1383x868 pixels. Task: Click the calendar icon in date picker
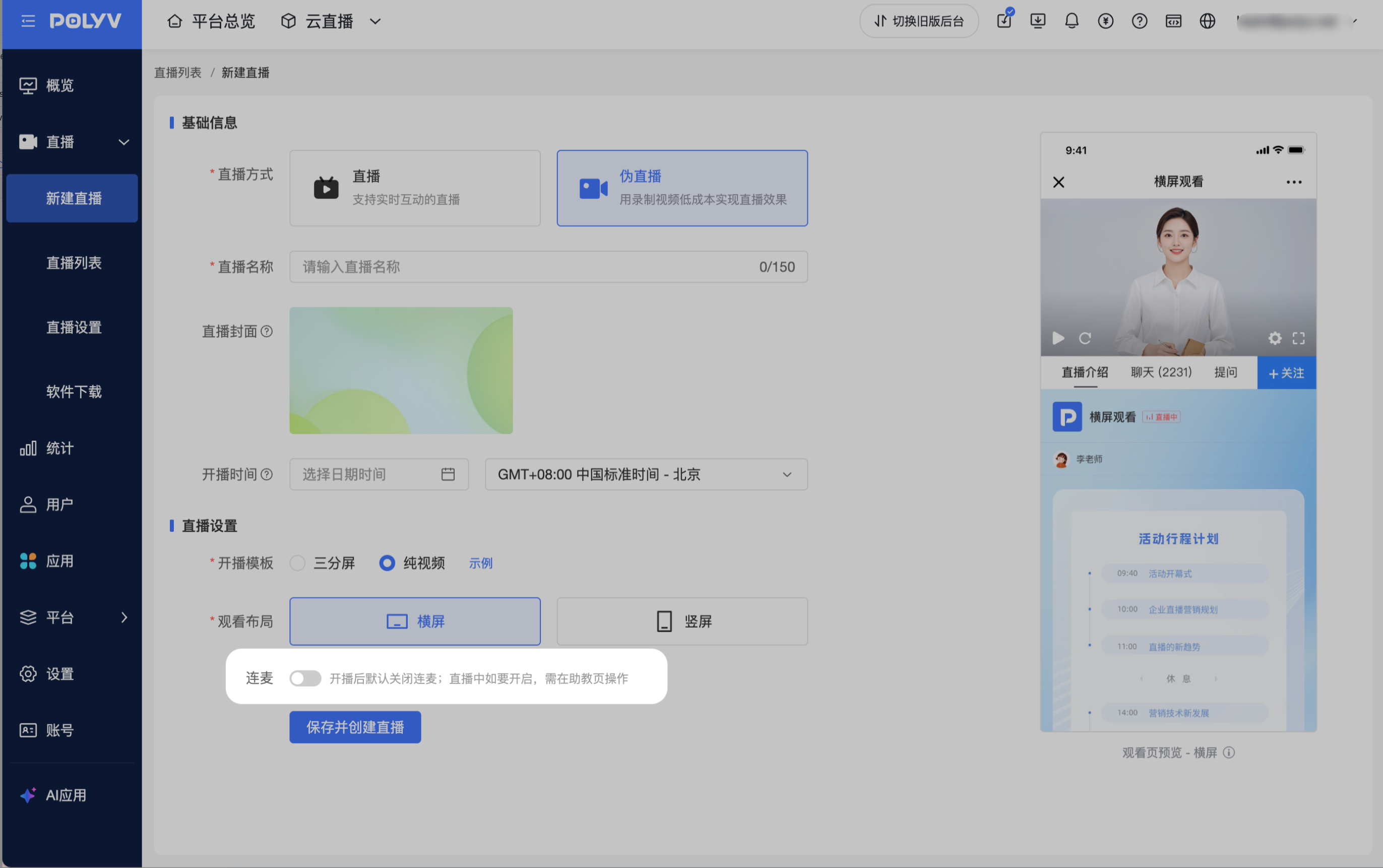coord(448,474)
